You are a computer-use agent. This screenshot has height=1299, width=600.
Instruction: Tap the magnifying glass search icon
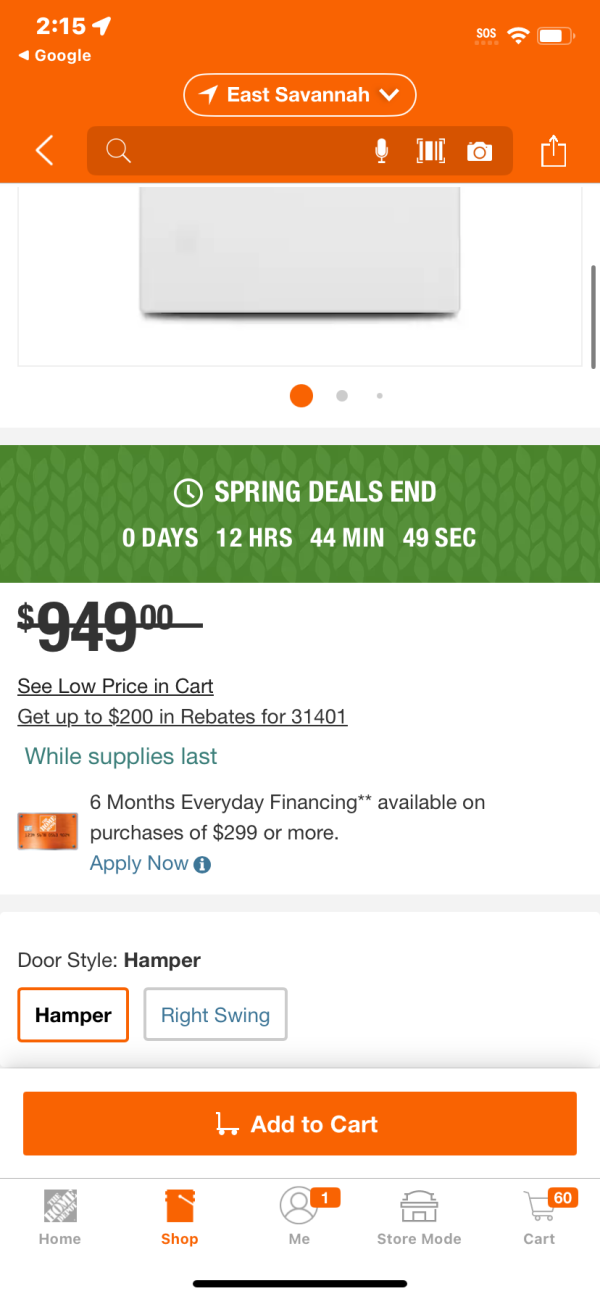[x=118, y=151]
